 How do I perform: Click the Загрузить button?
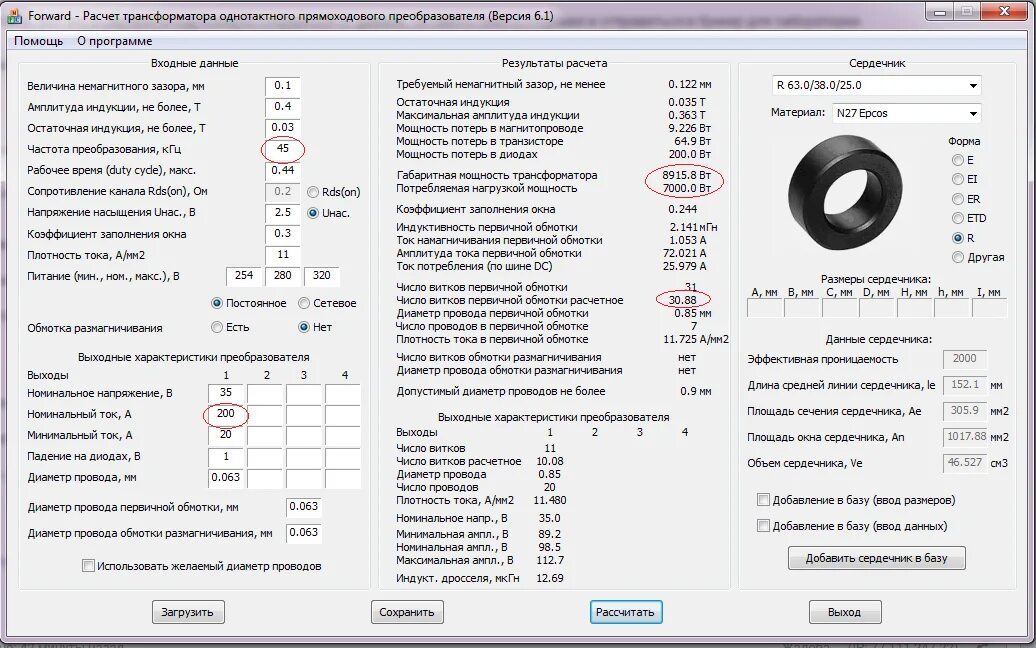click(x=188, y=612)
